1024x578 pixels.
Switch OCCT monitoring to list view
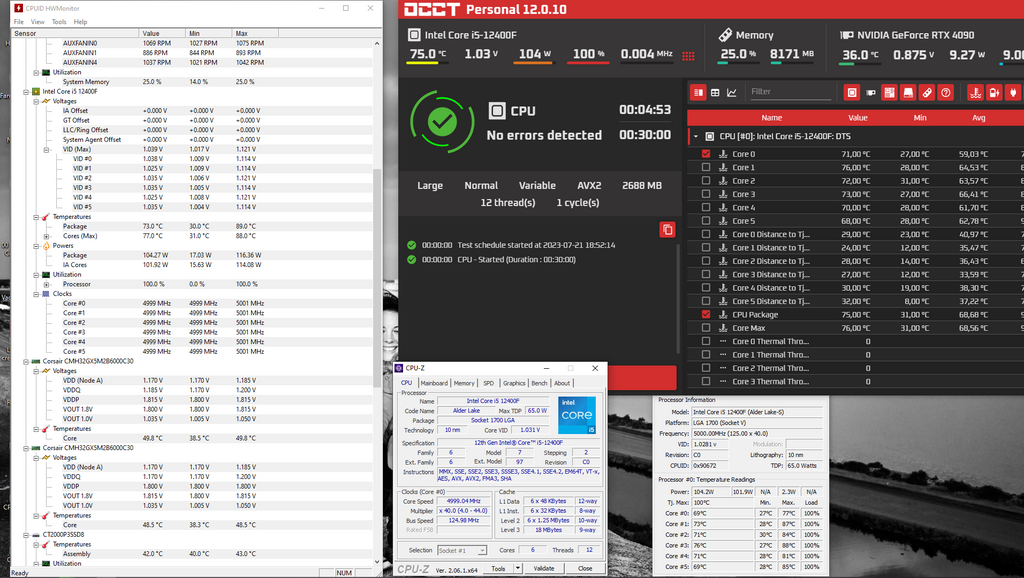click(x=698, y=93)
